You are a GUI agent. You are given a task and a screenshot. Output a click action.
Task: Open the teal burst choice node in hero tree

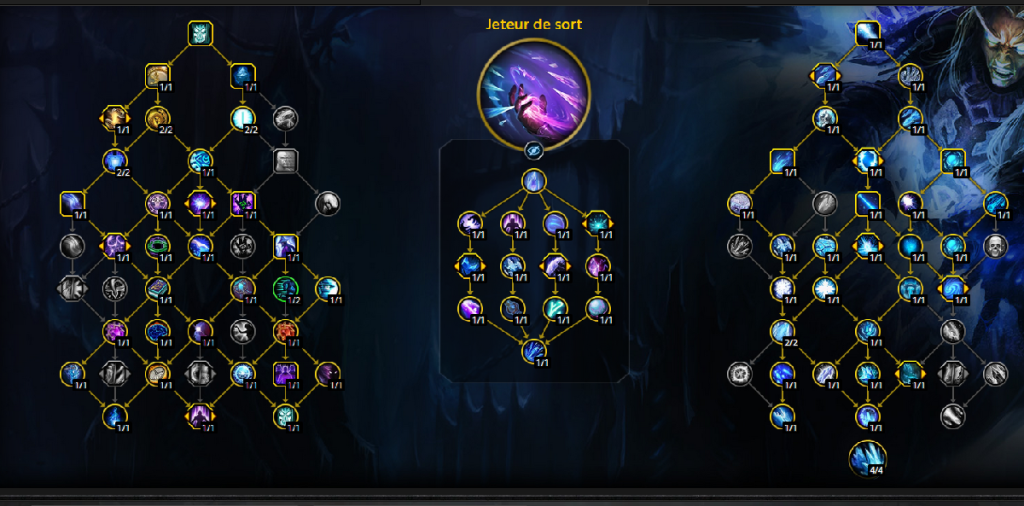tap(598, 223)
